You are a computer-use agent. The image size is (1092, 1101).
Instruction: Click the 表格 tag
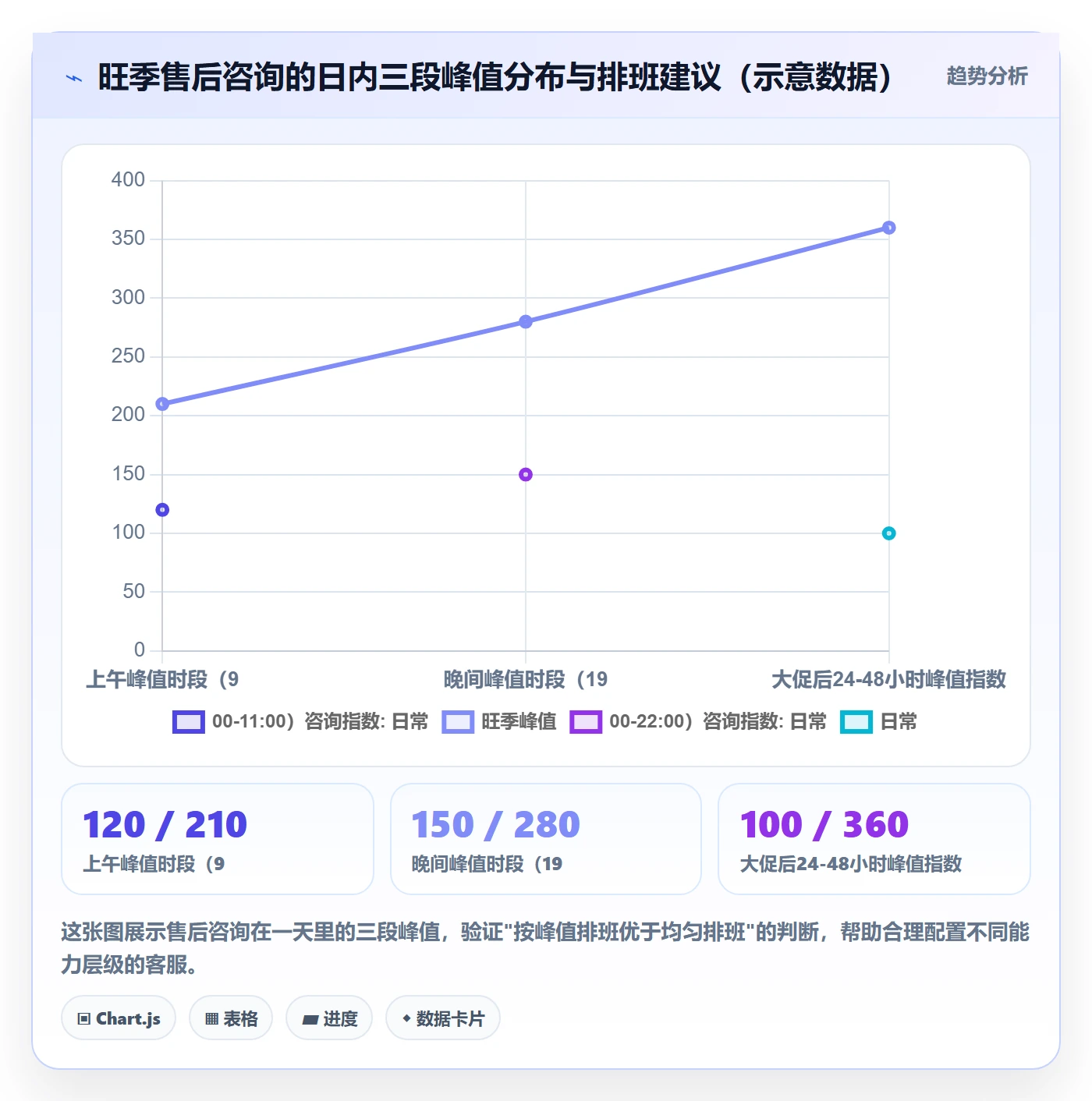pyautogui.click(x=231, y=1018)
